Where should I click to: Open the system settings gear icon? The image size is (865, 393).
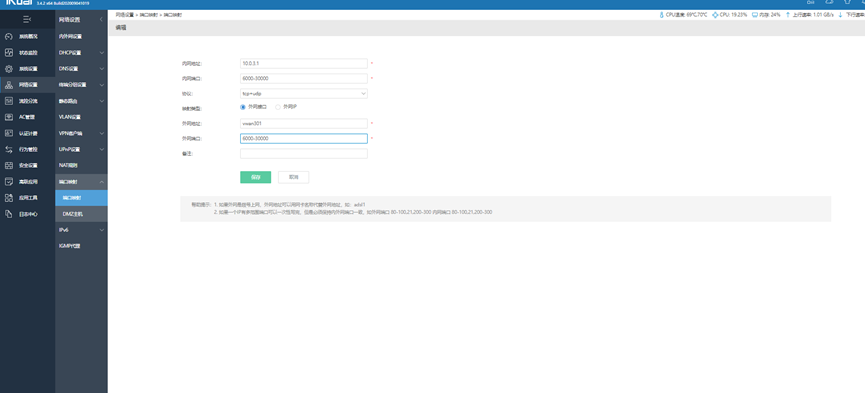click(x=8, y=69)
